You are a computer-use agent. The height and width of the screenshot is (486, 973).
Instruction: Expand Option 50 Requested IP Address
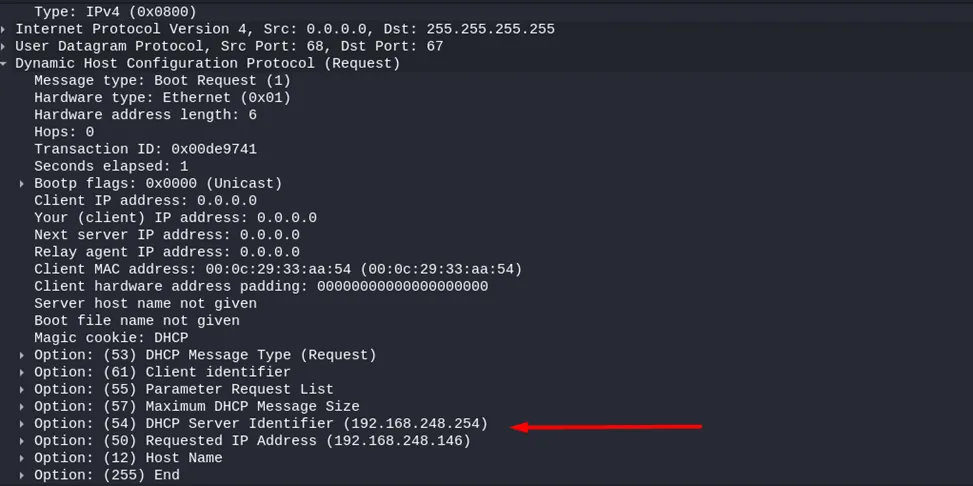point(22,441)
